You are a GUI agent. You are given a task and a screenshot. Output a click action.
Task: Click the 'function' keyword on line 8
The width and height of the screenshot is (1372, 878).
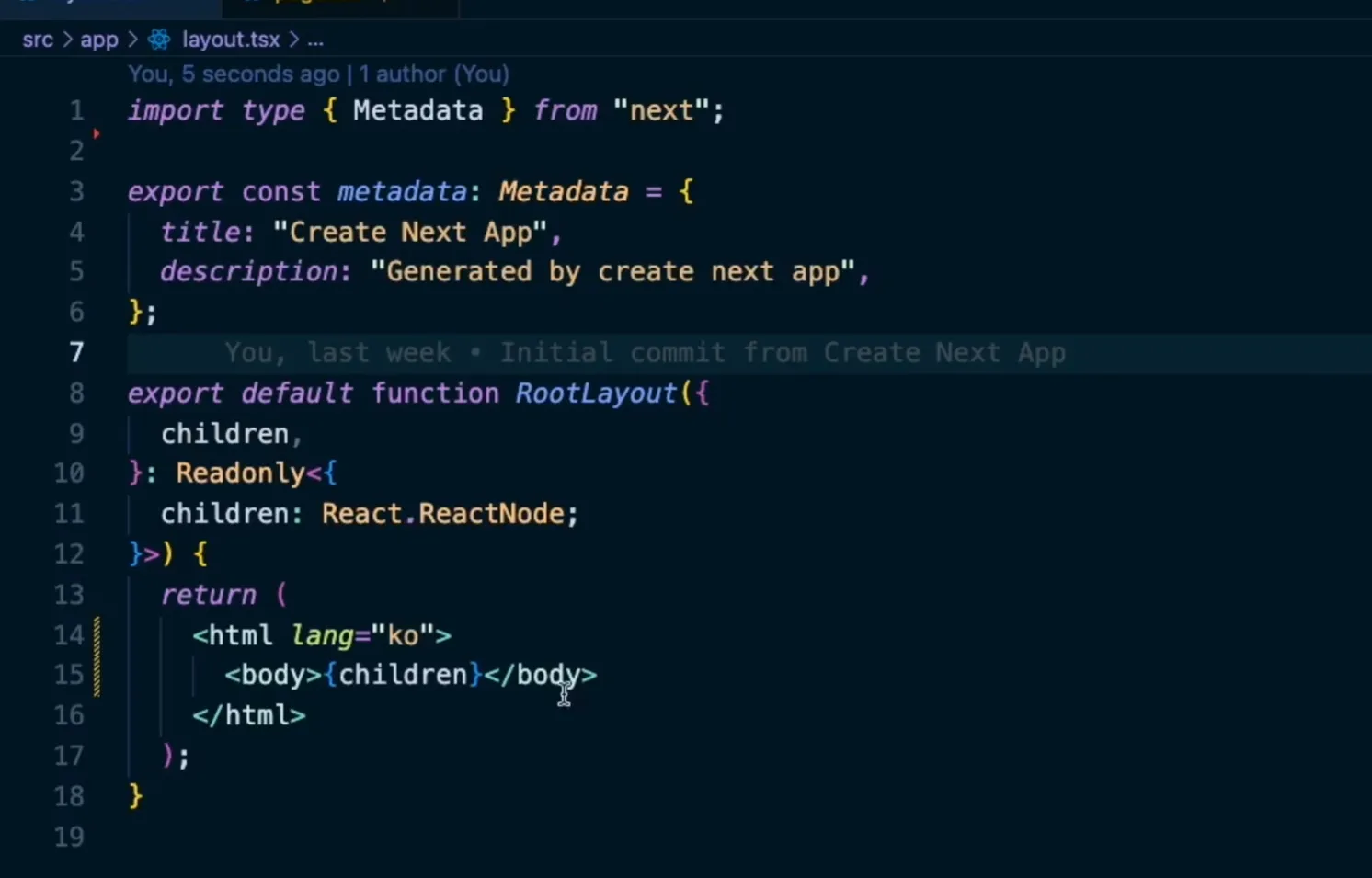(x=435, y=393)
